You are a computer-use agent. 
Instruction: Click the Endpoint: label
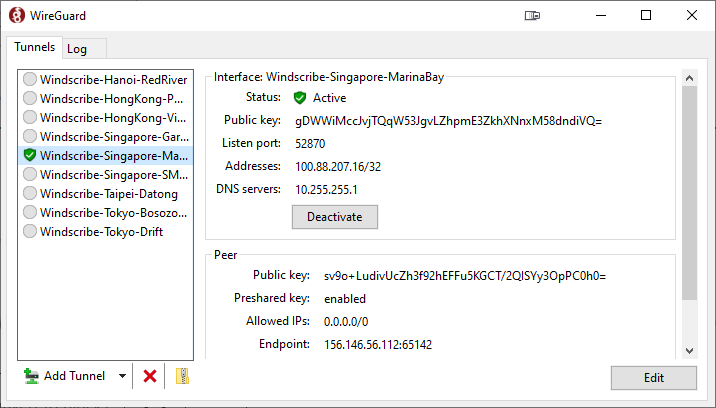284,344
